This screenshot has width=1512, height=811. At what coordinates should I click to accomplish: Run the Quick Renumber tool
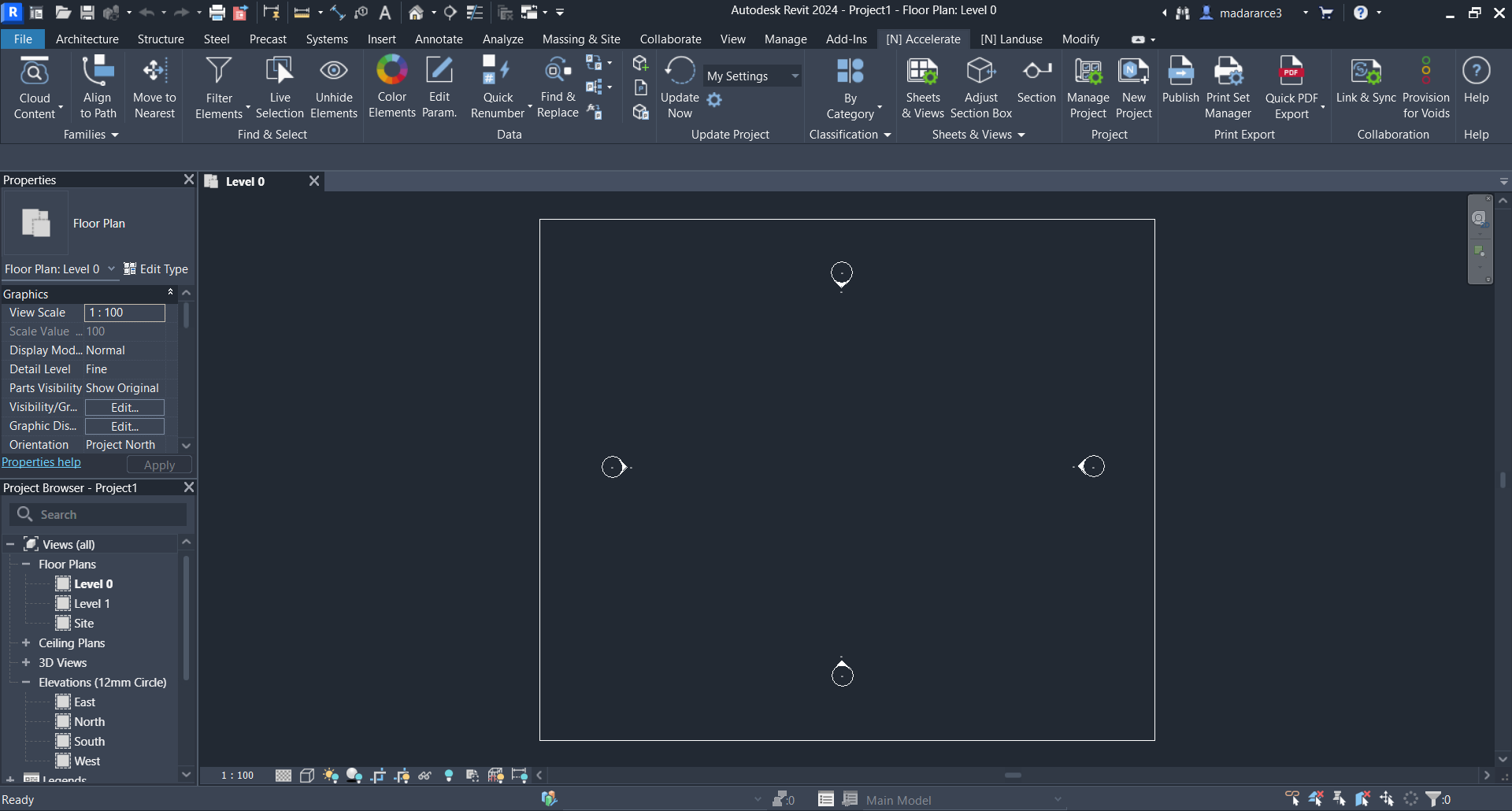(498, 87)
